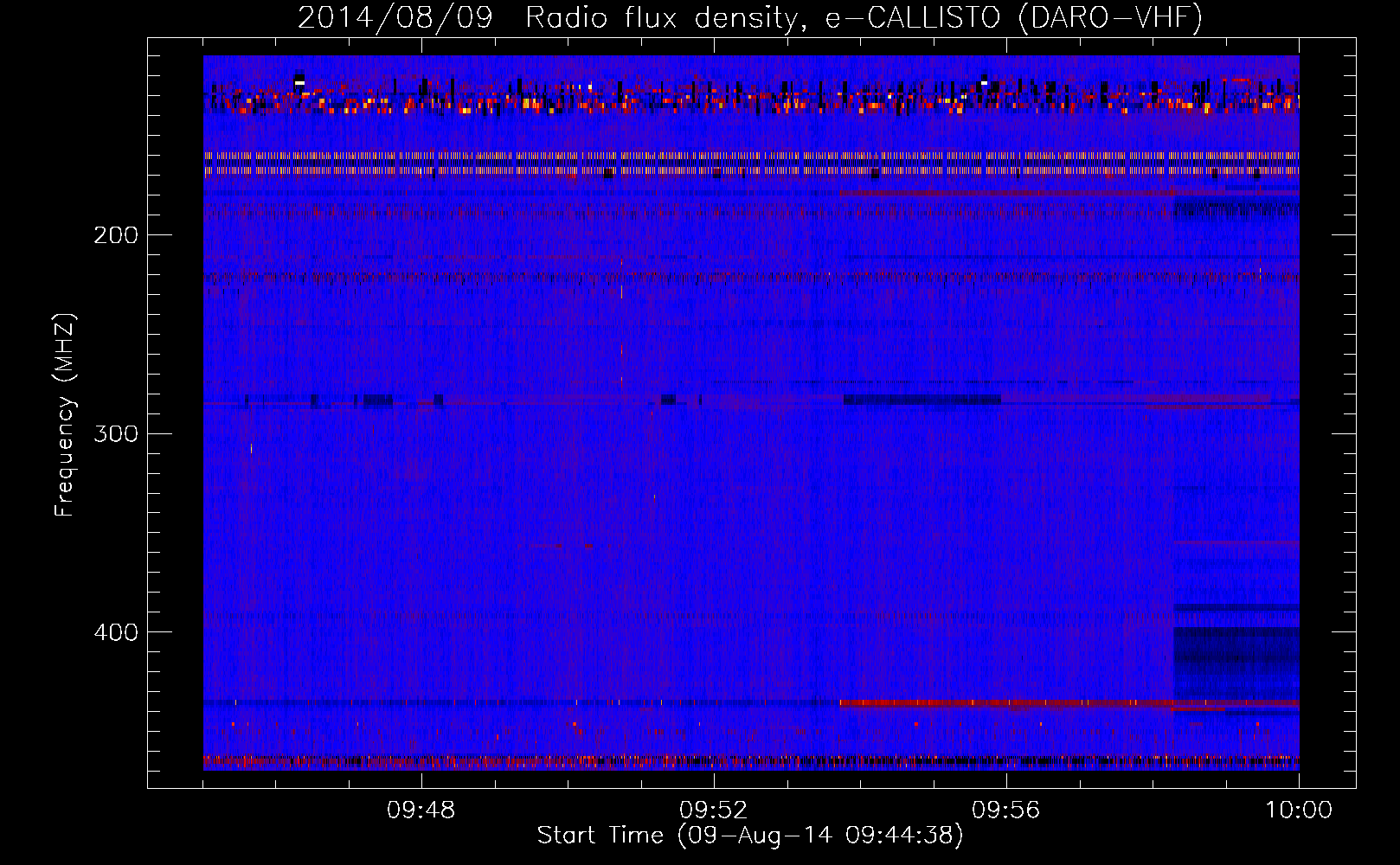The image size is (1400, 865).
Task: Click the 300 frequency tick label
Action: click(115, 433)
